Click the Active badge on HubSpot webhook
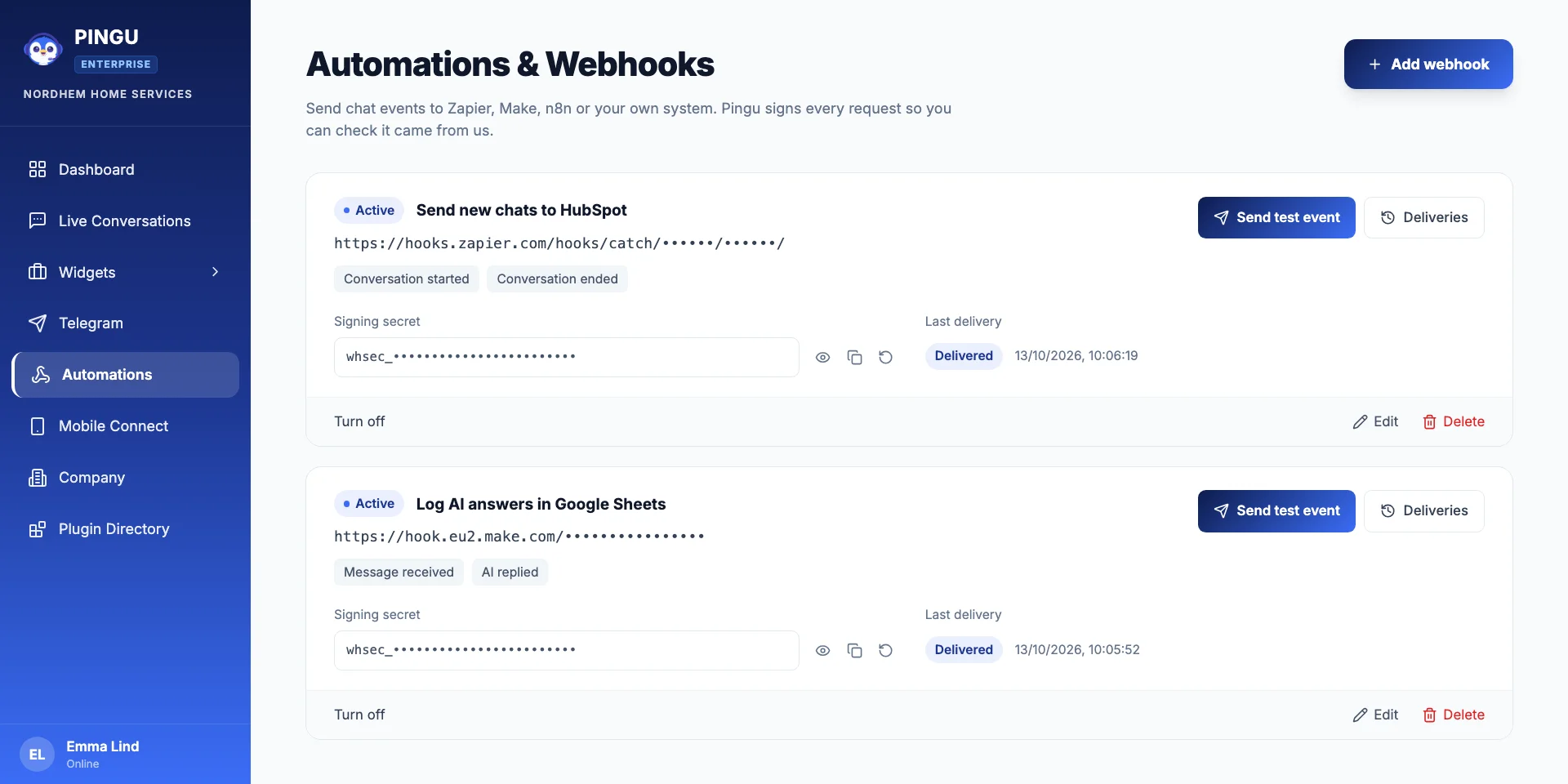 tap(369, 211)
